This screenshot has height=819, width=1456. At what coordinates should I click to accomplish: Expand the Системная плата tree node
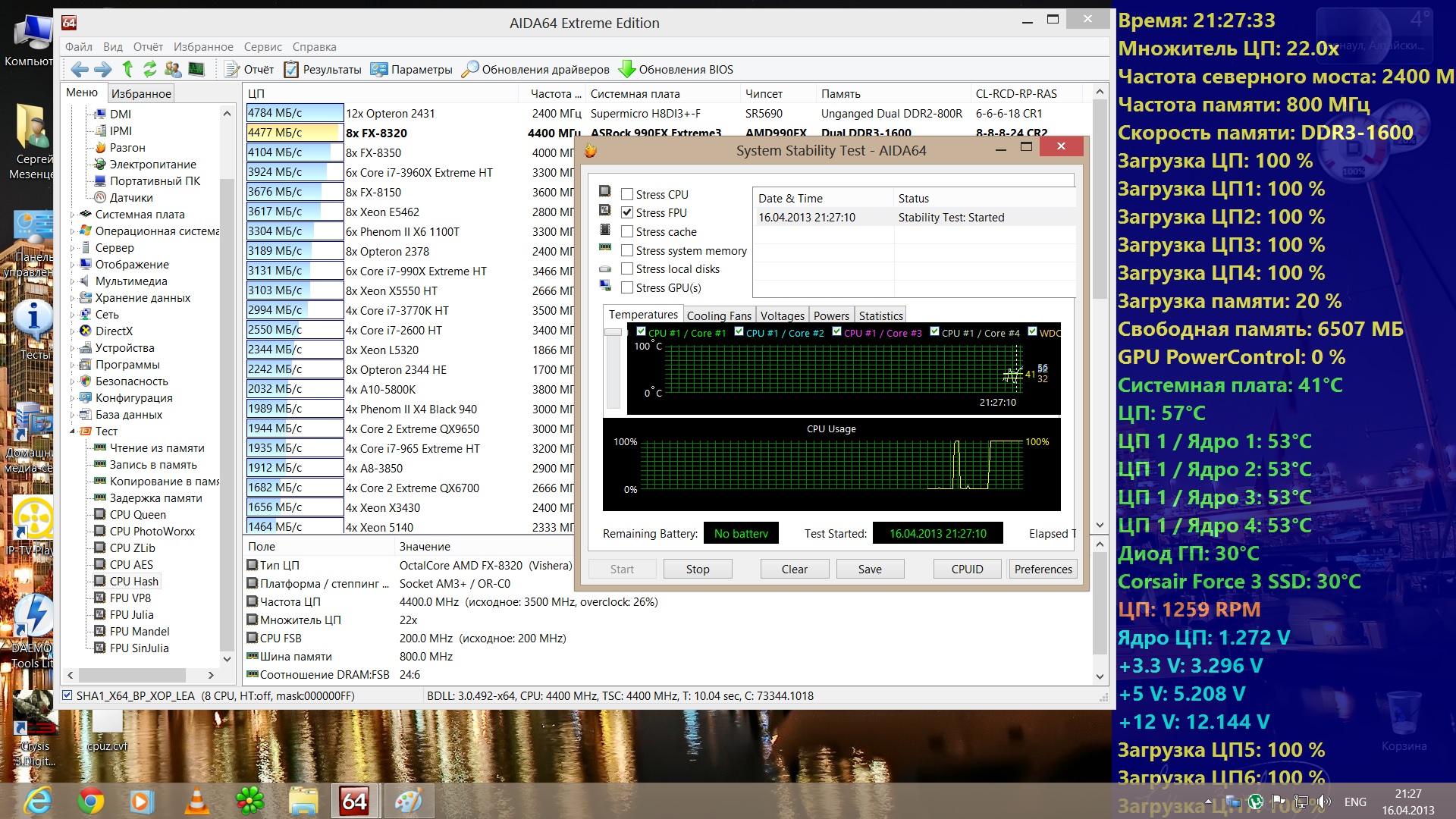[x=73, y=215]
